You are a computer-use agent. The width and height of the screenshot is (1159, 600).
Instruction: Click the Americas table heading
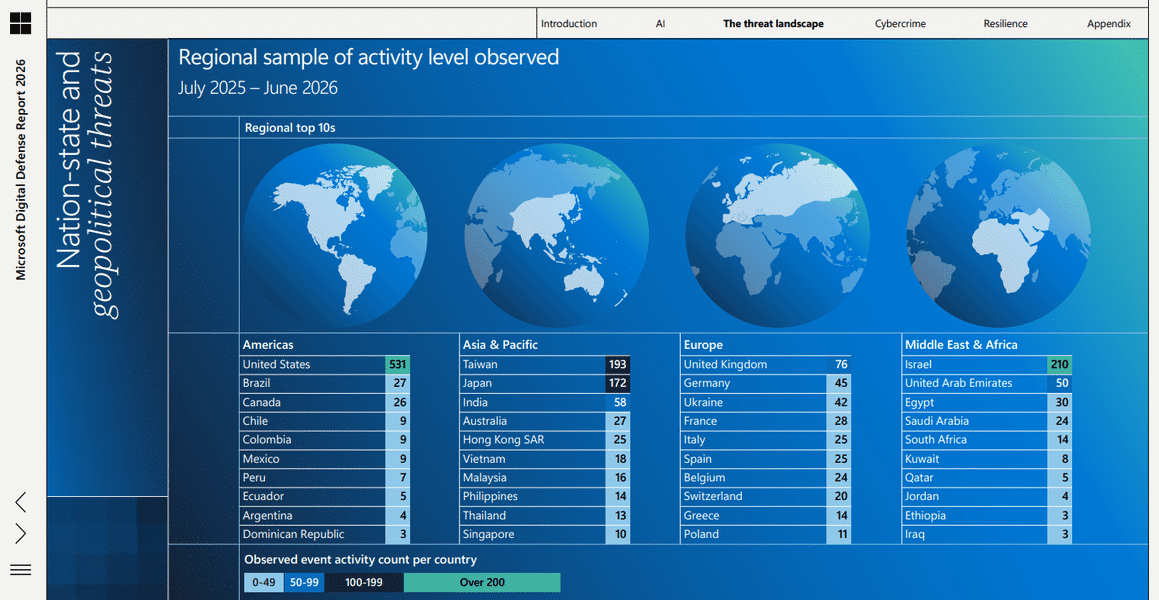coord(268,344)
